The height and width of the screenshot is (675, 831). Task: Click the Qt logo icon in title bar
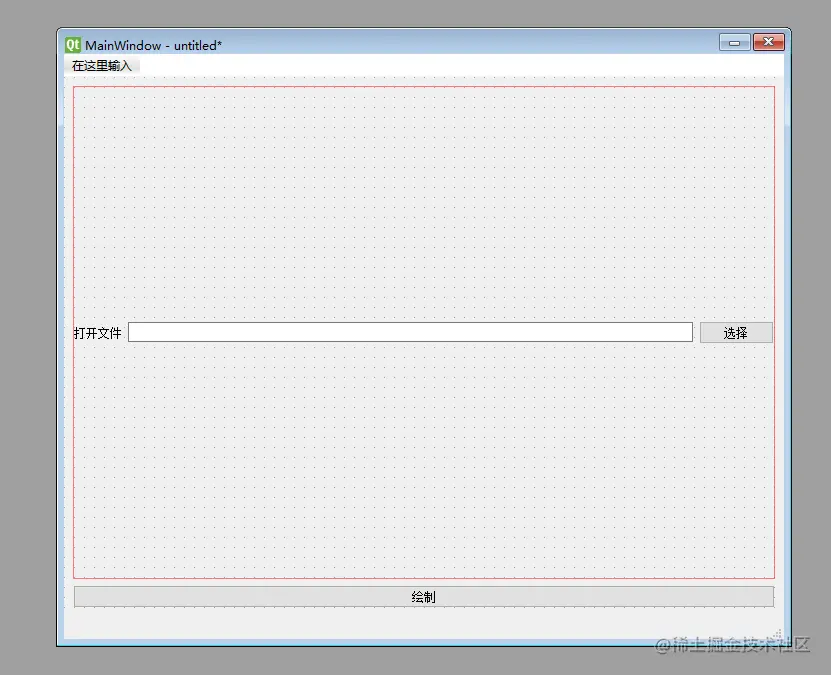point(73,45)
